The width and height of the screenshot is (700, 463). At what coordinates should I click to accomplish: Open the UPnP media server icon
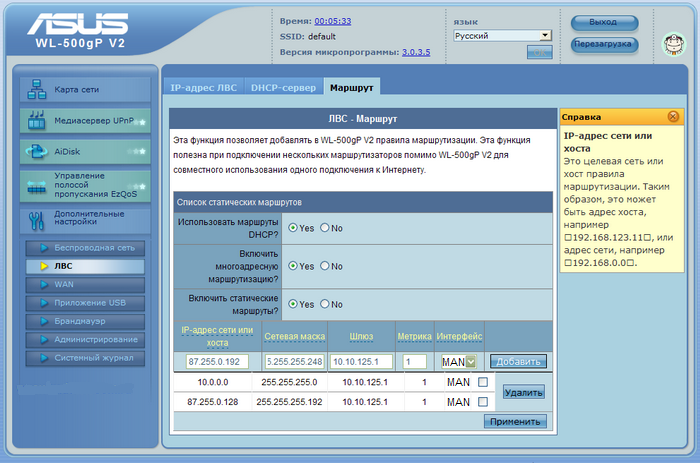coord(37,120)
